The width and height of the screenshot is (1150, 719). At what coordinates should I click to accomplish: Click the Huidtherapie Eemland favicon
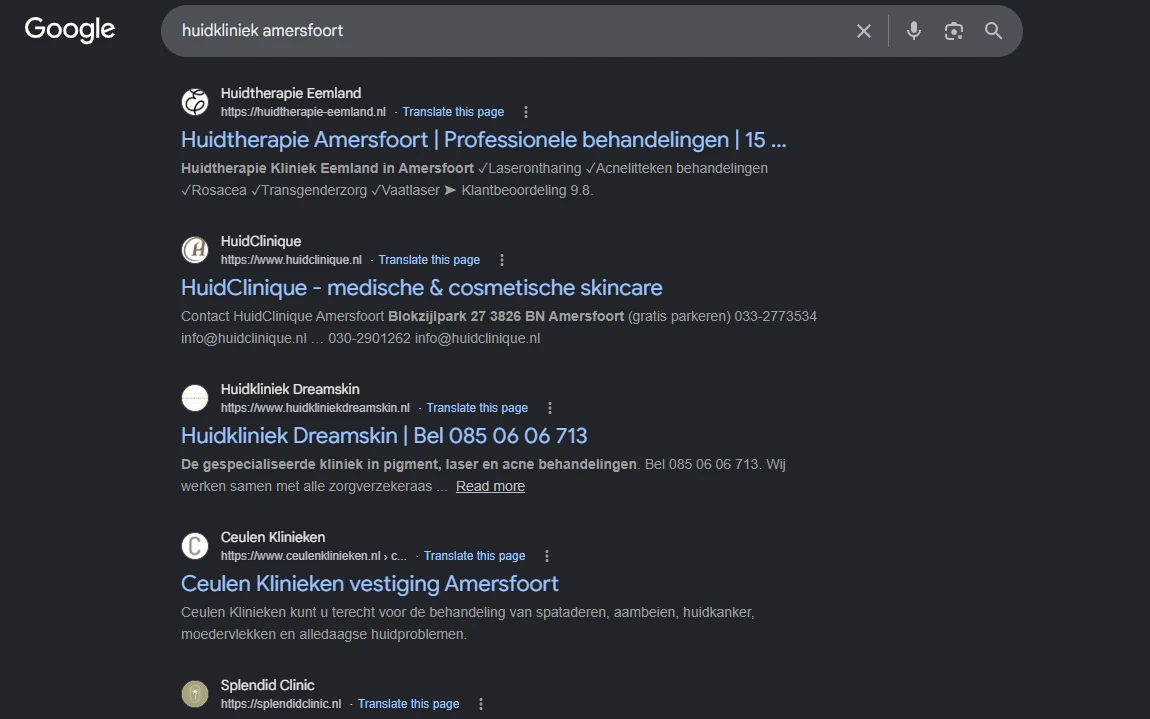[x=195, y=102]
